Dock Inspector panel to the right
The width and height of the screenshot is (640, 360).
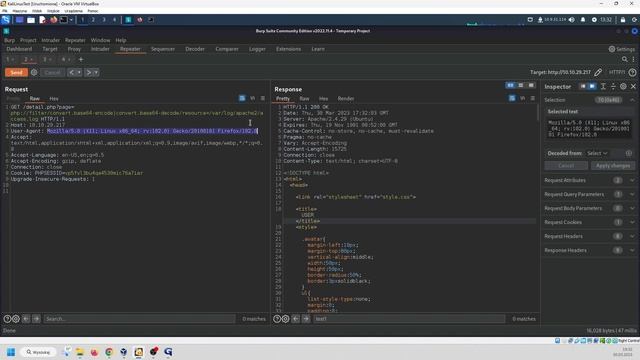(x=592, y=87)
